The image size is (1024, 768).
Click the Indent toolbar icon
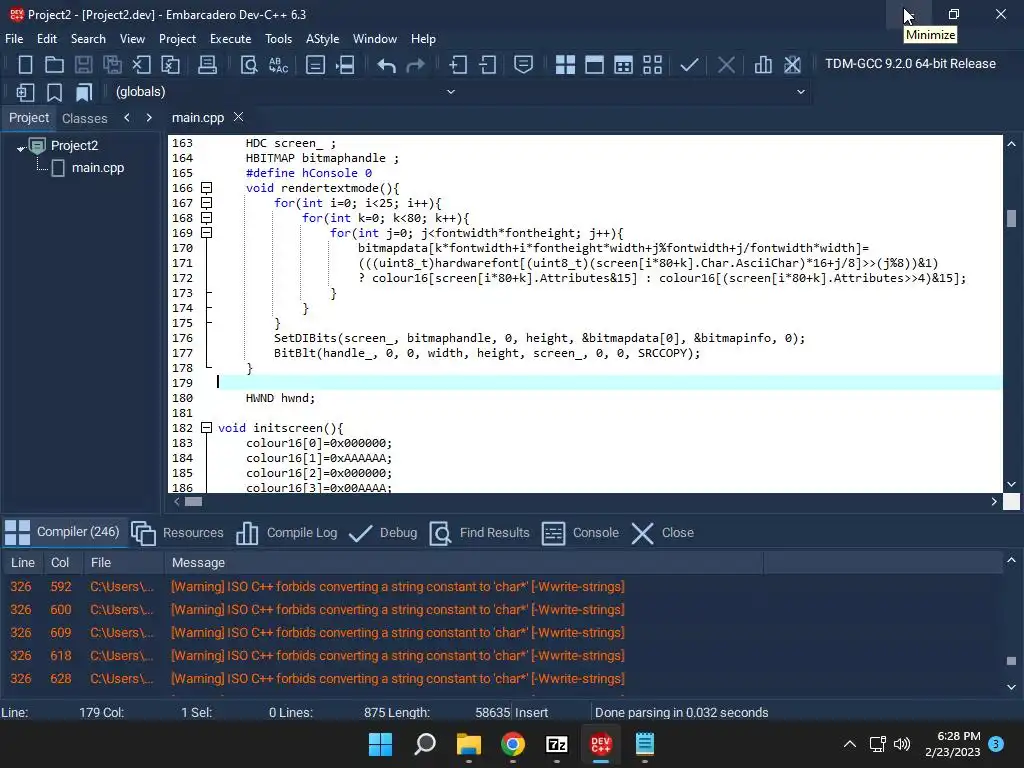(x=458, y=65)
